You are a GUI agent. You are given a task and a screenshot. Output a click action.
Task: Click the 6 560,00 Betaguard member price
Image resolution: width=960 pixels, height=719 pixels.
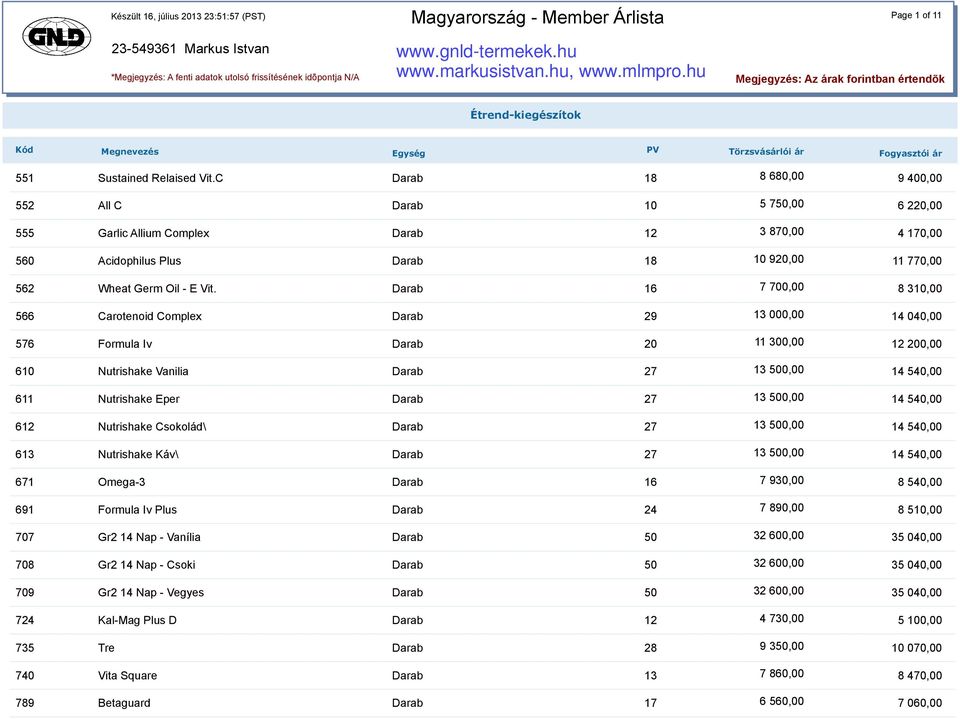click(x=782, y=701)
